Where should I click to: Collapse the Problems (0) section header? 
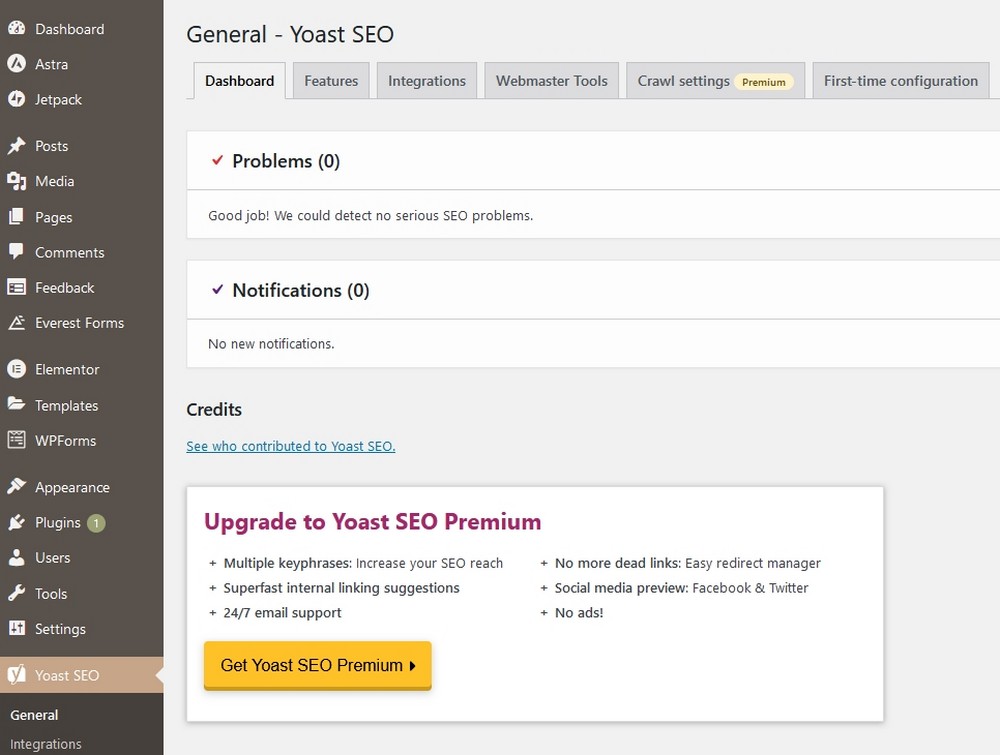(x=593, y=161)
